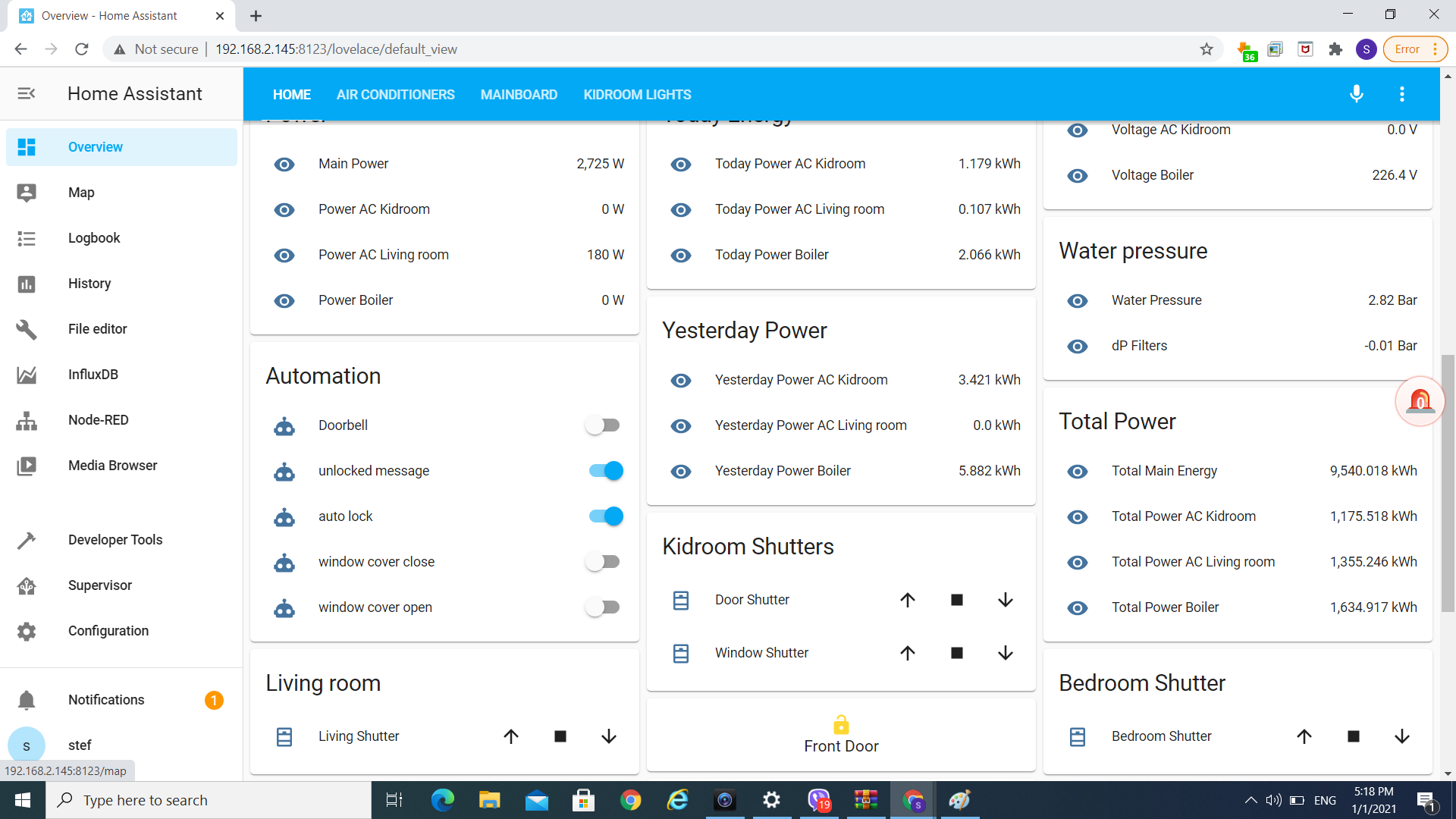Open Door Shutter upward

(908, 600)
